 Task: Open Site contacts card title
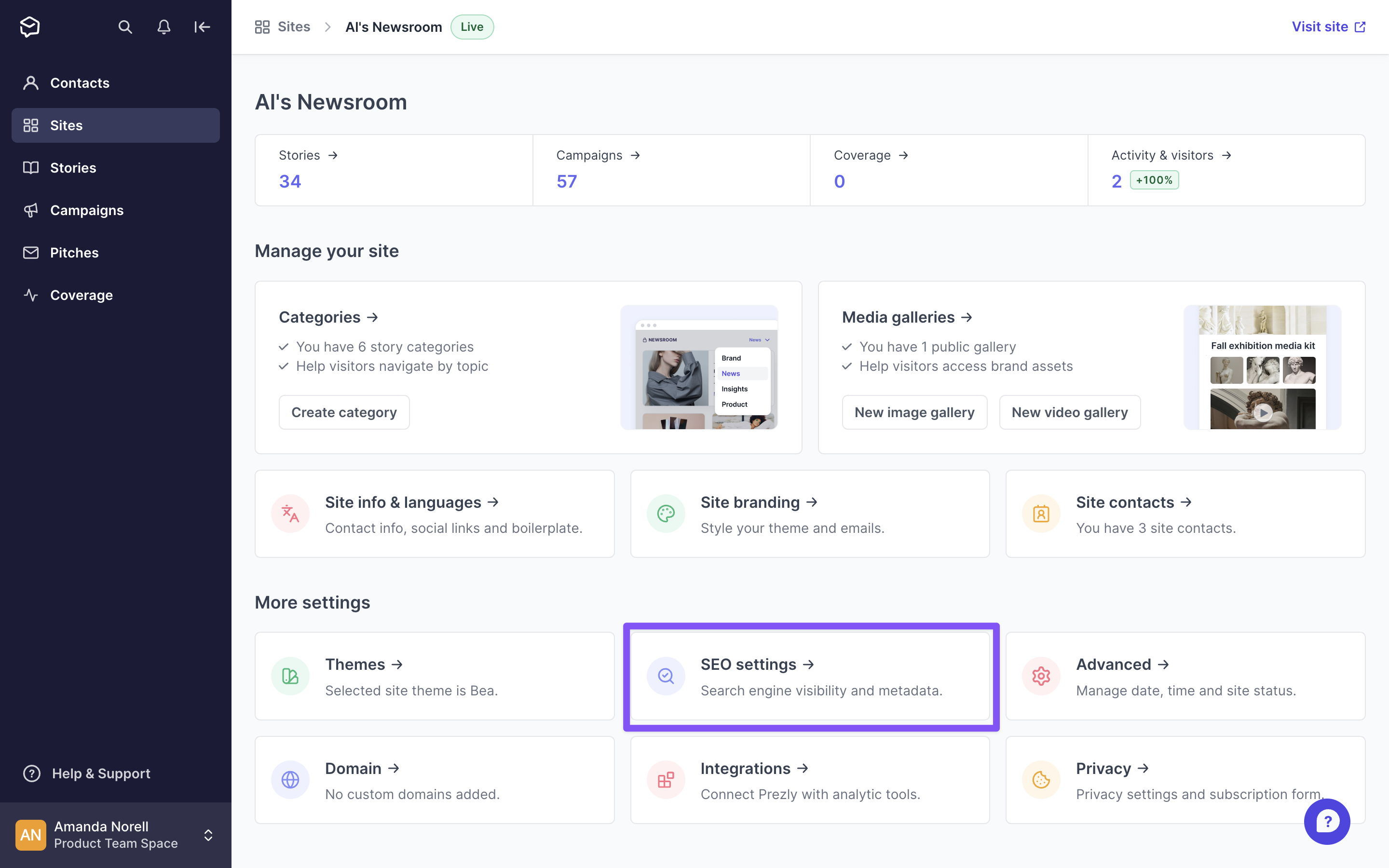[x=1133, y=502]
